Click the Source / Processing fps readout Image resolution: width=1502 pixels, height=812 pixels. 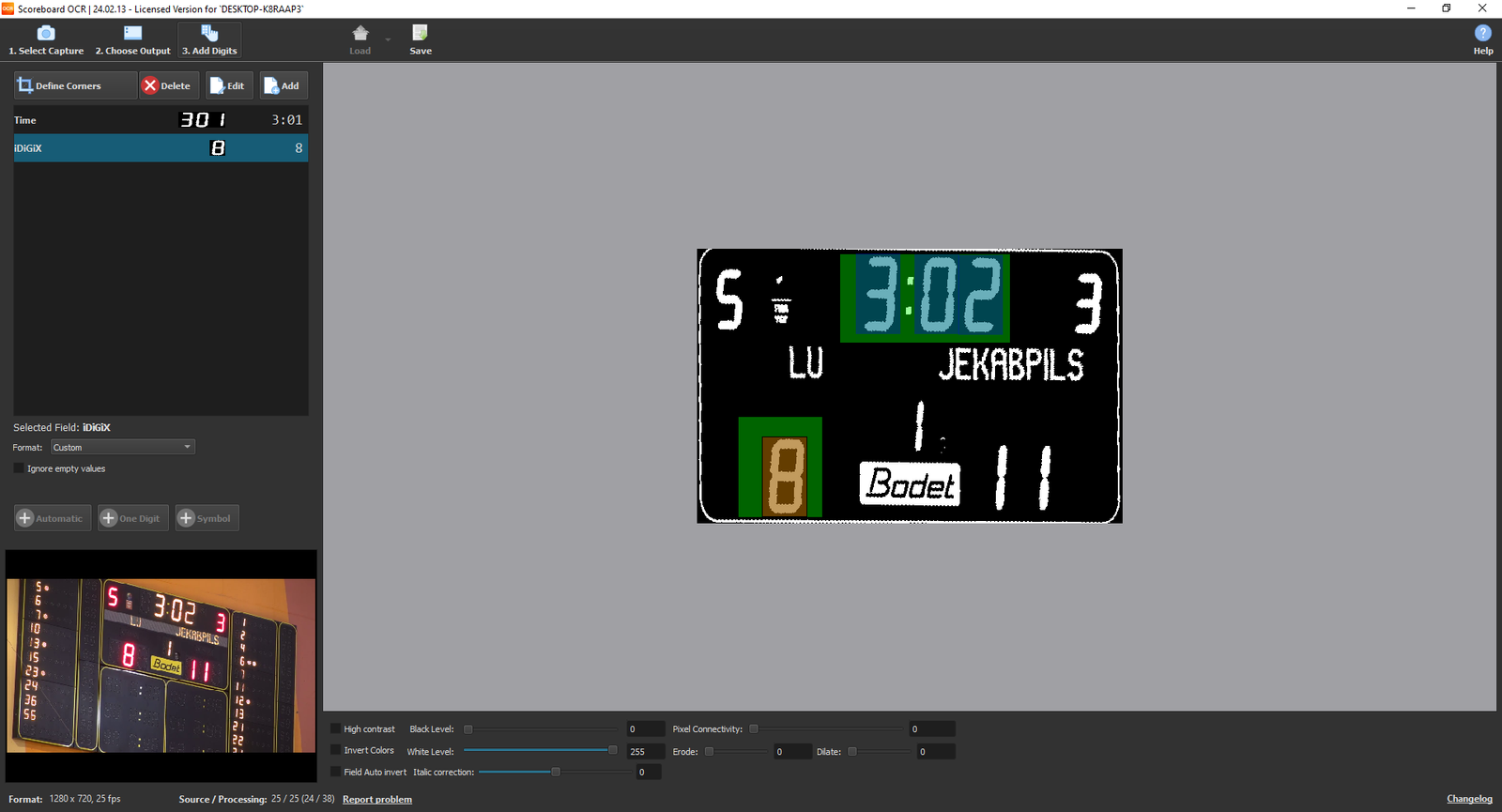(x=256, y=799)
